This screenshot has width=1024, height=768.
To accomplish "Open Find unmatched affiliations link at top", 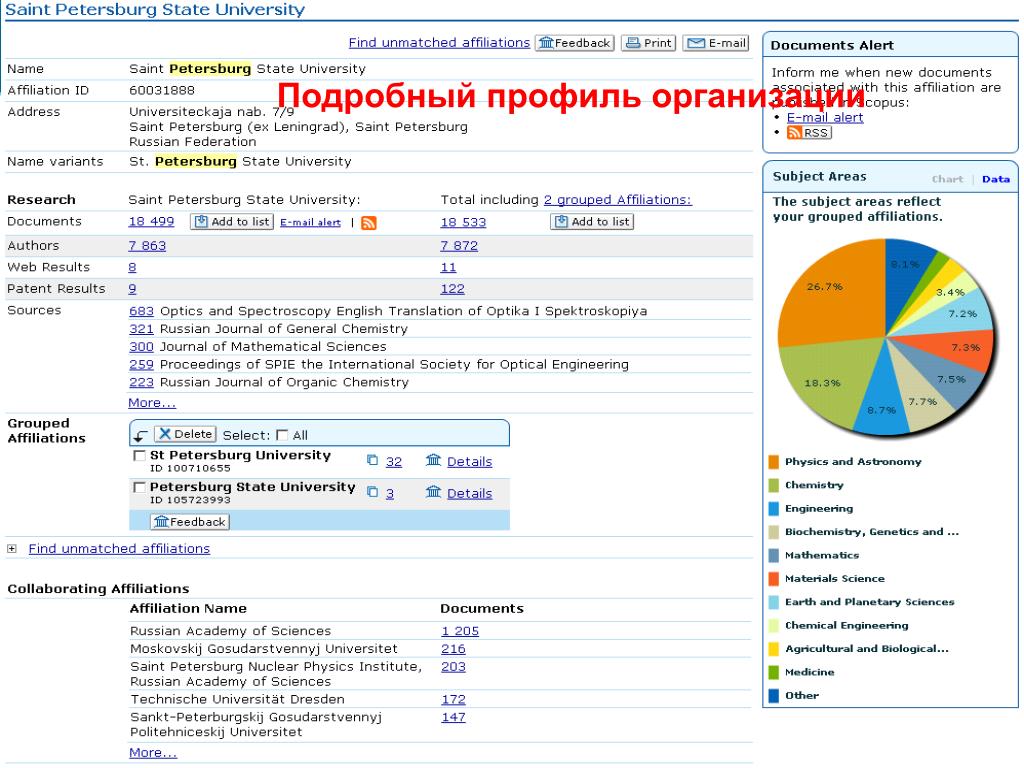I will (x=439, y=42).
